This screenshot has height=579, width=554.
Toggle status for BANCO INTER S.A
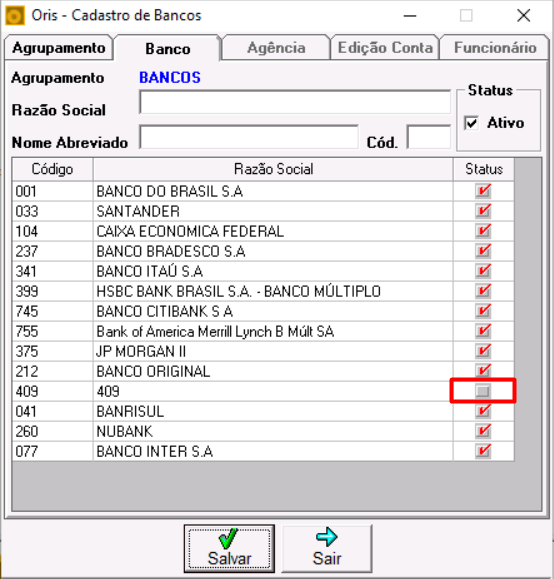[x=483, y=450]
